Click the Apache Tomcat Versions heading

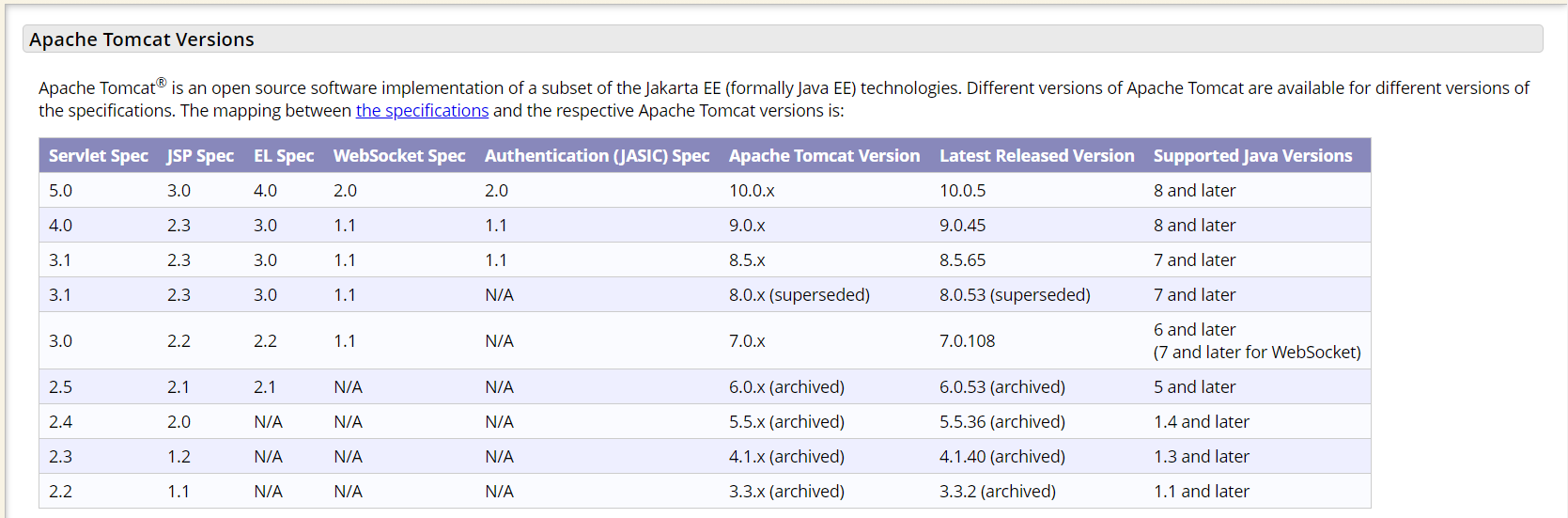[x=142, y=39]
